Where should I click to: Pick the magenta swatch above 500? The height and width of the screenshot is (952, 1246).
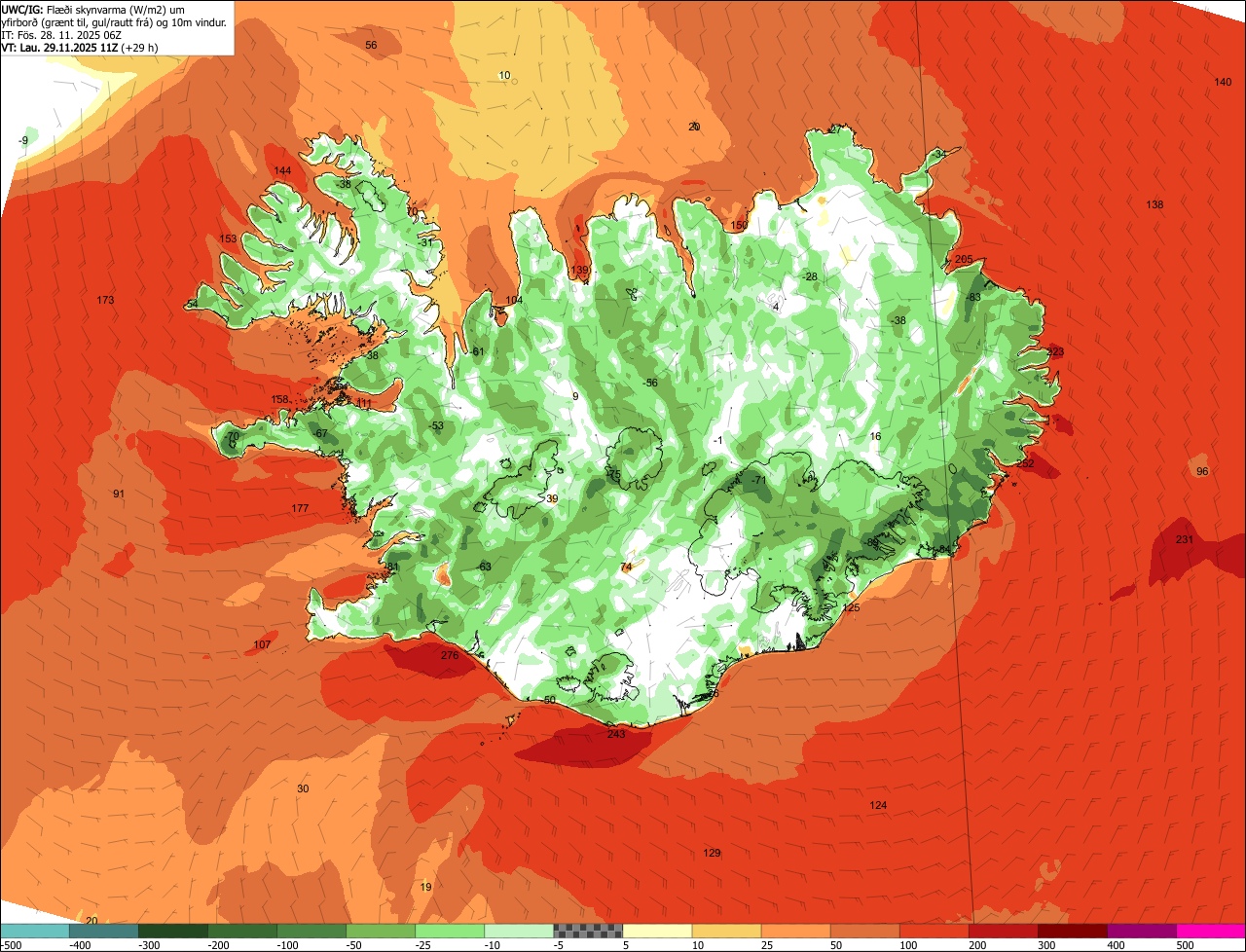[x=1210, y=931]
